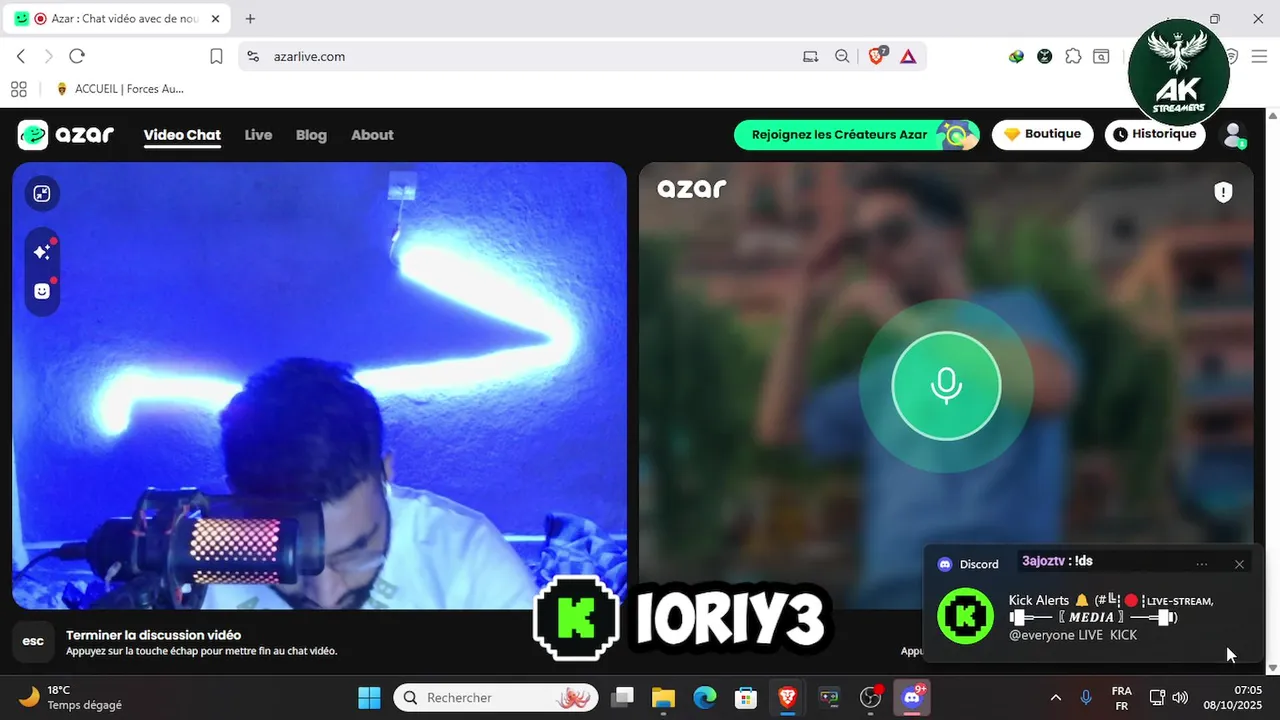Click the Kick Alerts notification message
Viewport: 1280px width, 720px height.
coord(1111,617)
